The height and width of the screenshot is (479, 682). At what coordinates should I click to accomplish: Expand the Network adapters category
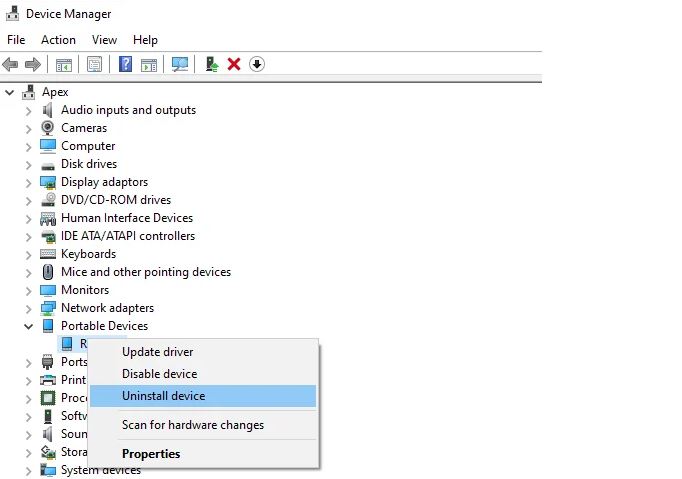pyautogui.click(x=28, y=309)
